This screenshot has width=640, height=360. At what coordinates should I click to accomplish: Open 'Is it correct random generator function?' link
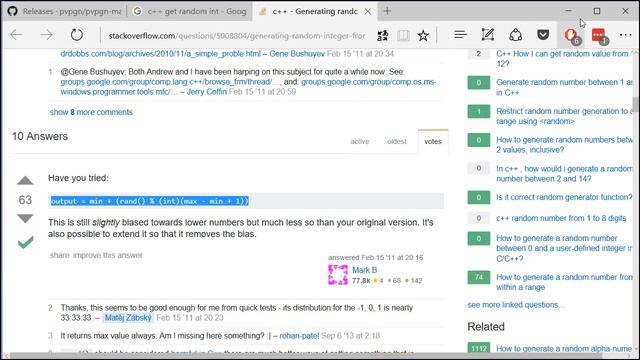point(564,197)
